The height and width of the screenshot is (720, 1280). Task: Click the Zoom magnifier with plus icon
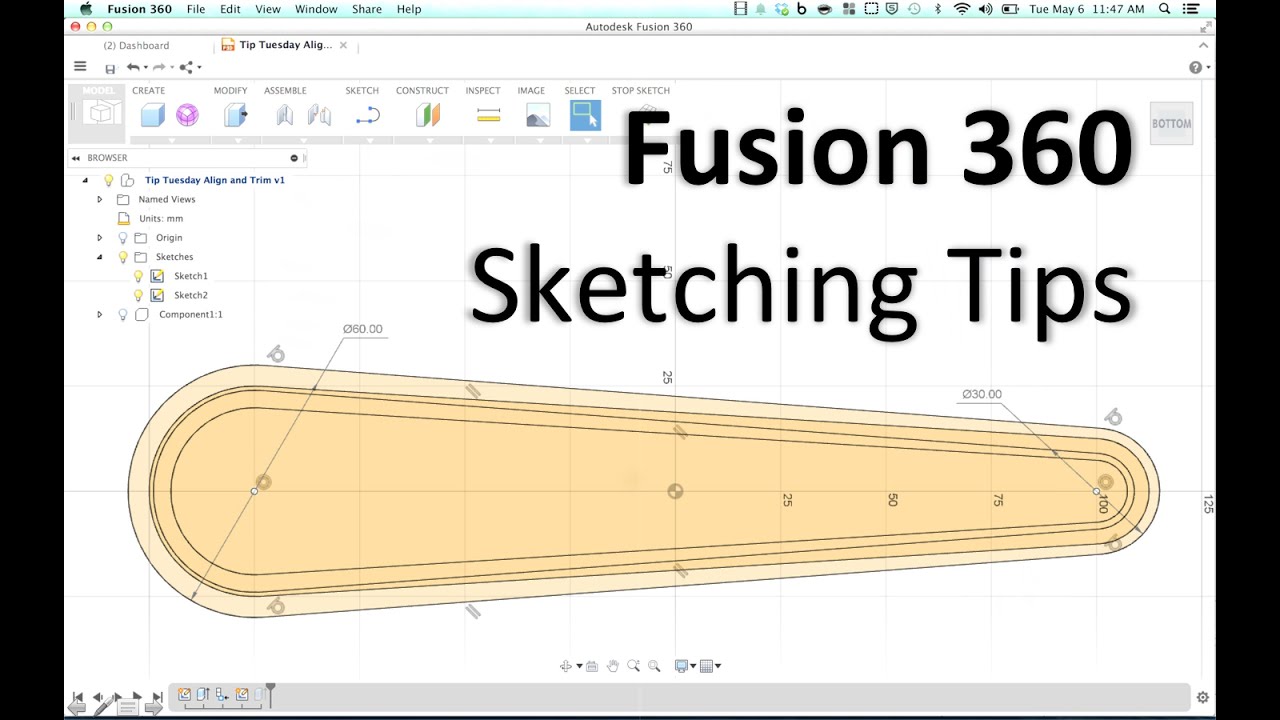click(634, 666)
